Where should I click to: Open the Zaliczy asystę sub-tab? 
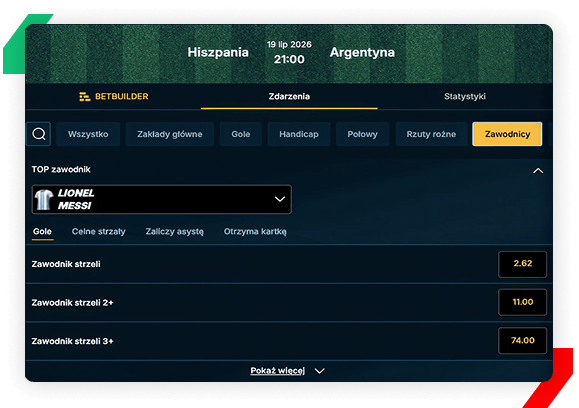click(174, 232)
